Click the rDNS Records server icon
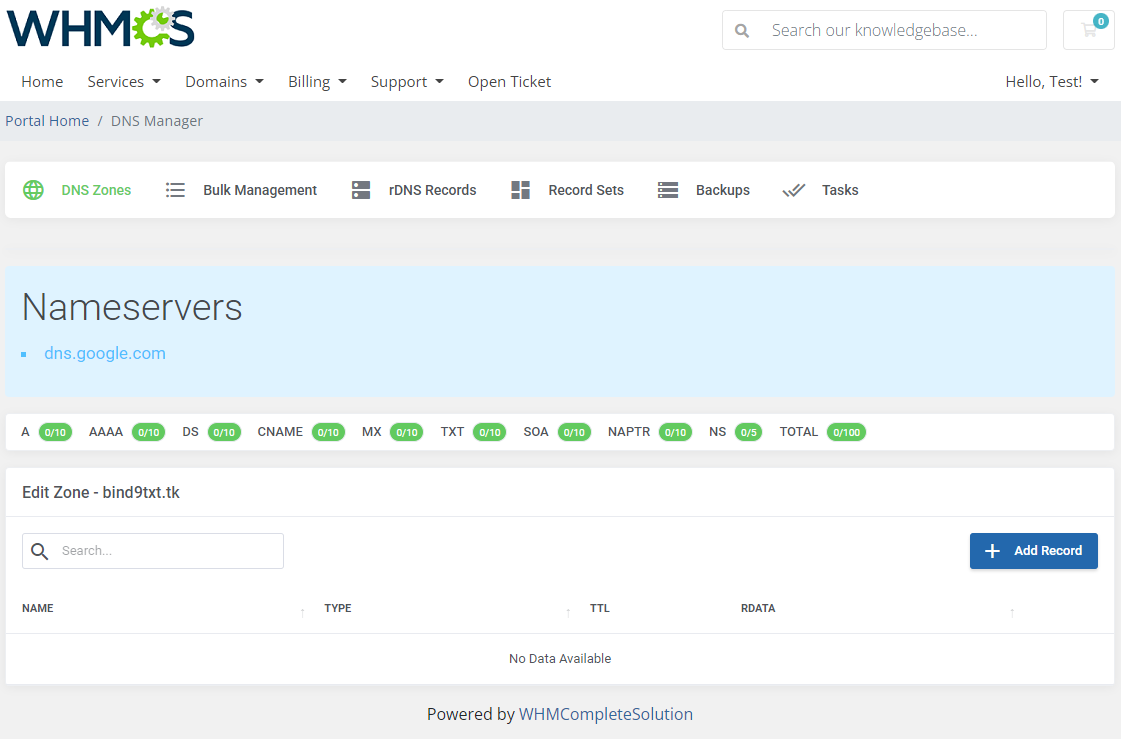Image resolution: width=1121 pixels, height=739 pixels. click(361, 190)
